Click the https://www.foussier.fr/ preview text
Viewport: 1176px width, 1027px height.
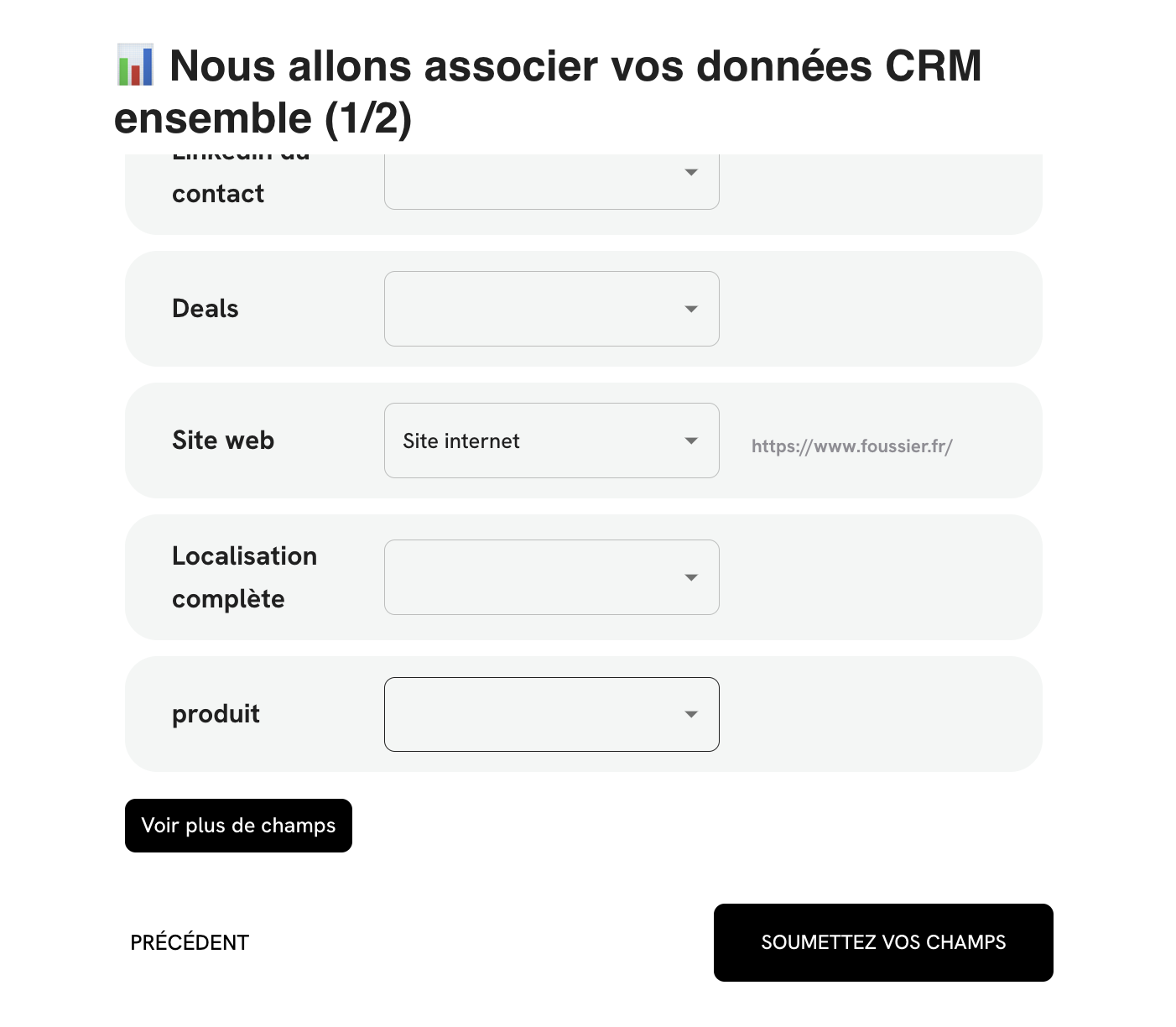pyautogui.click(x=851, y=446)
